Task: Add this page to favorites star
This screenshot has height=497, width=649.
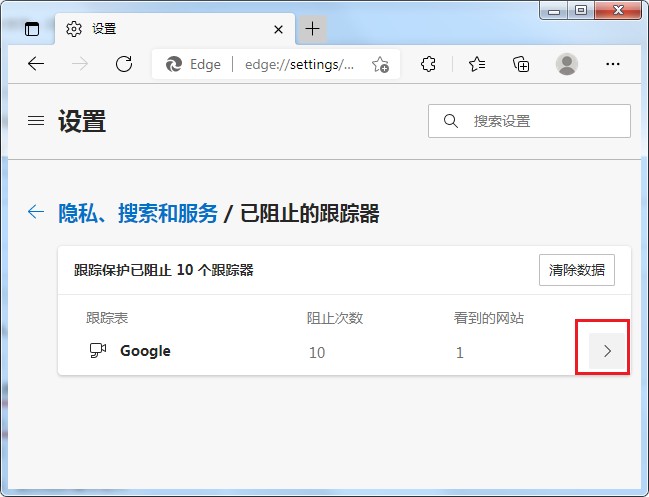Action: coord(380,65)
